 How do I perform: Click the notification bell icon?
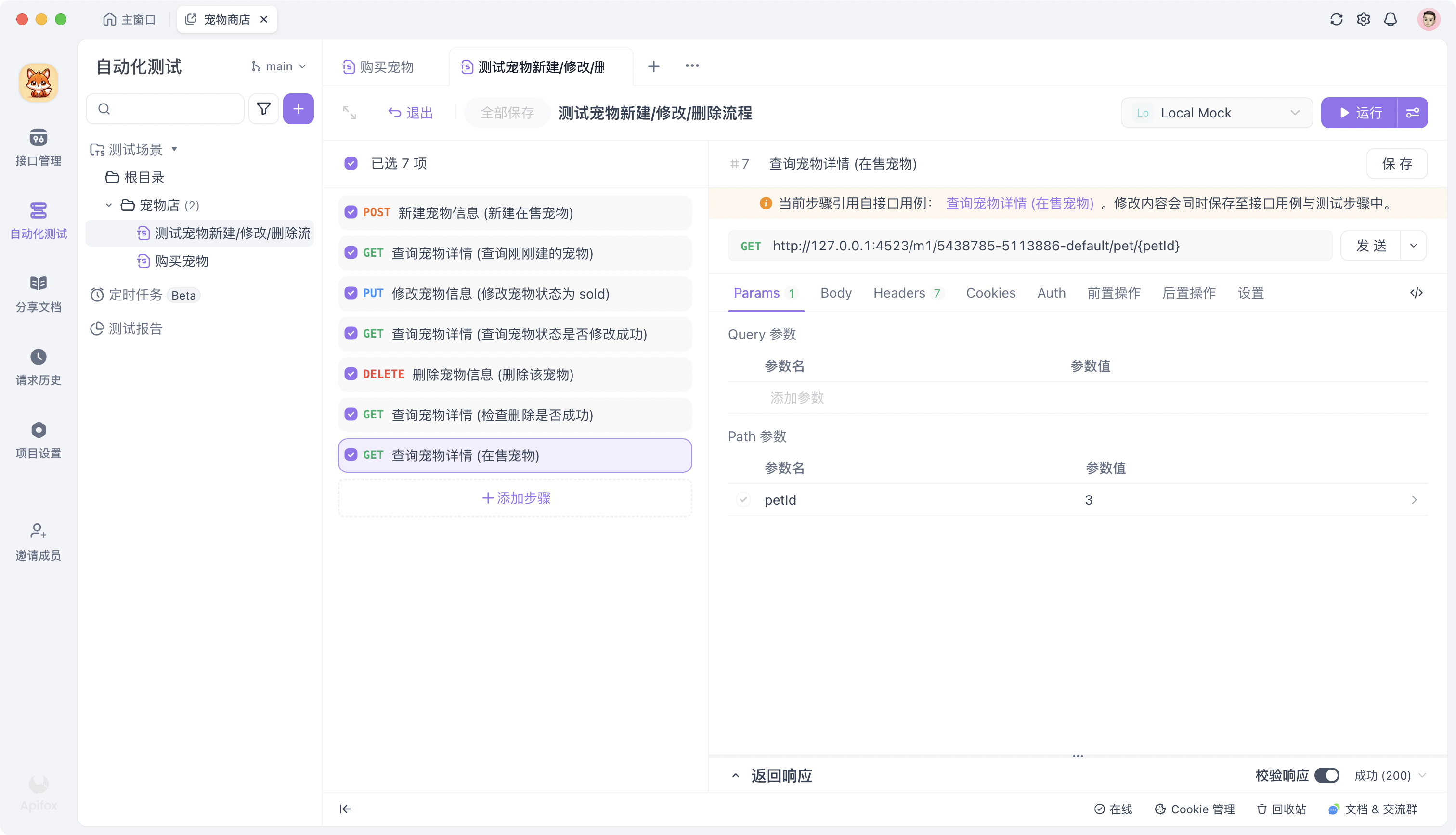pyautogui.click(x=1391, y=19)
